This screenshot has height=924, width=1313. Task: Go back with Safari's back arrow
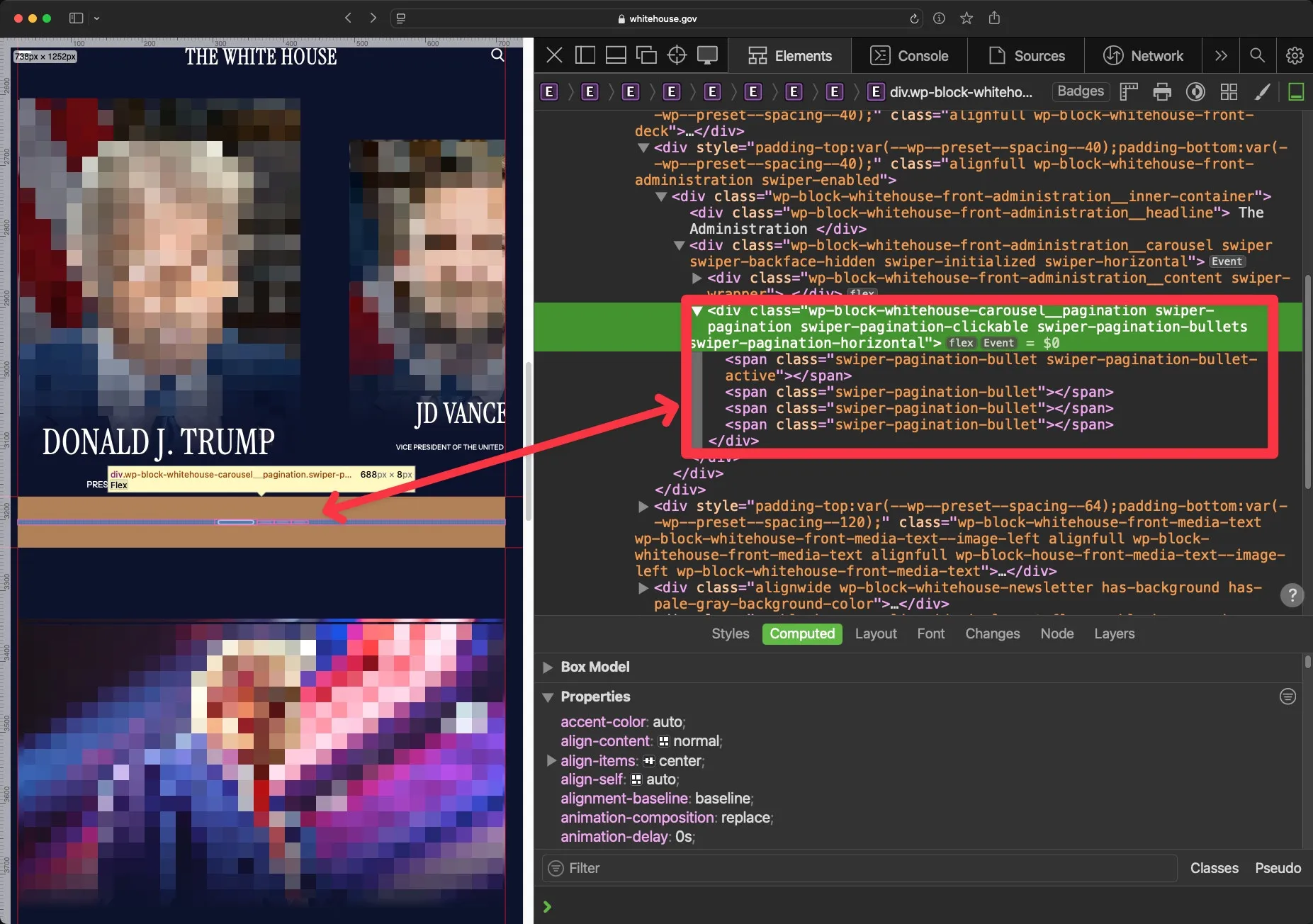coord(348,18)
